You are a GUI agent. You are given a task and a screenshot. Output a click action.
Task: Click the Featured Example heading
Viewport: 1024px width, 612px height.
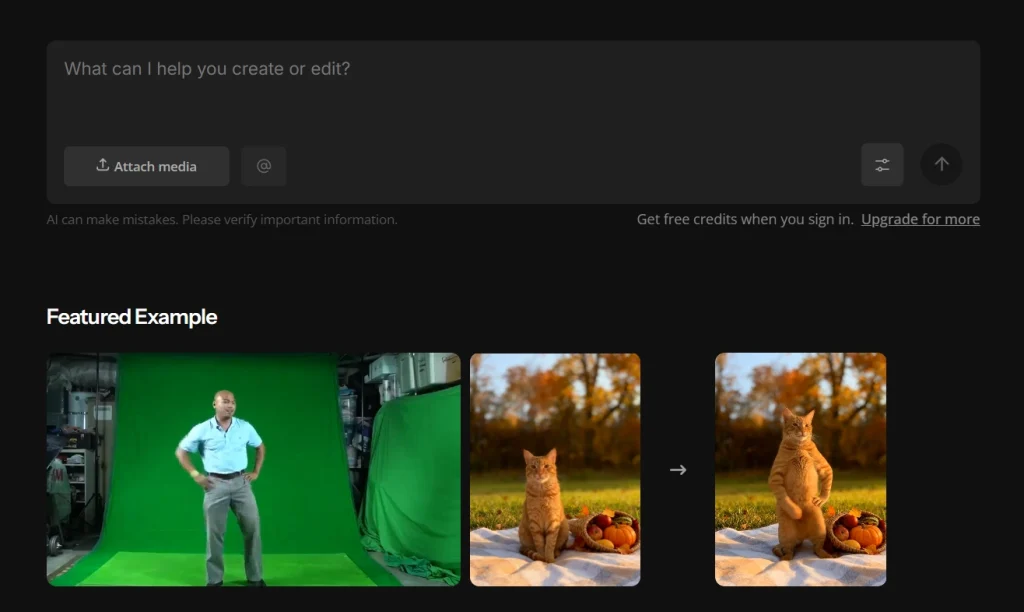point(132,317)
